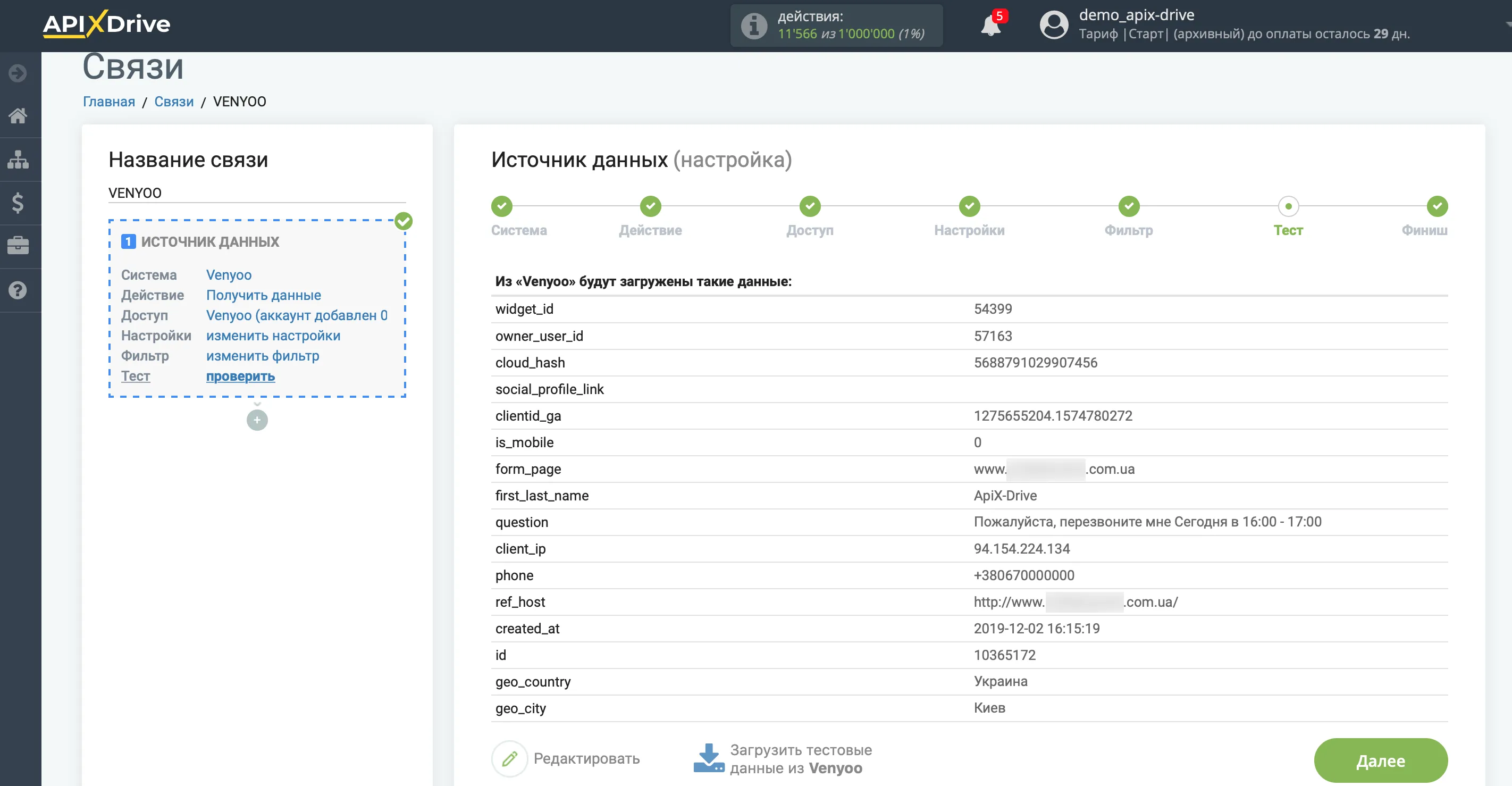Open the billing dollar icon in sidebar
The image size is (1512, 786).
pyautogui.click(x=18, y=203)
